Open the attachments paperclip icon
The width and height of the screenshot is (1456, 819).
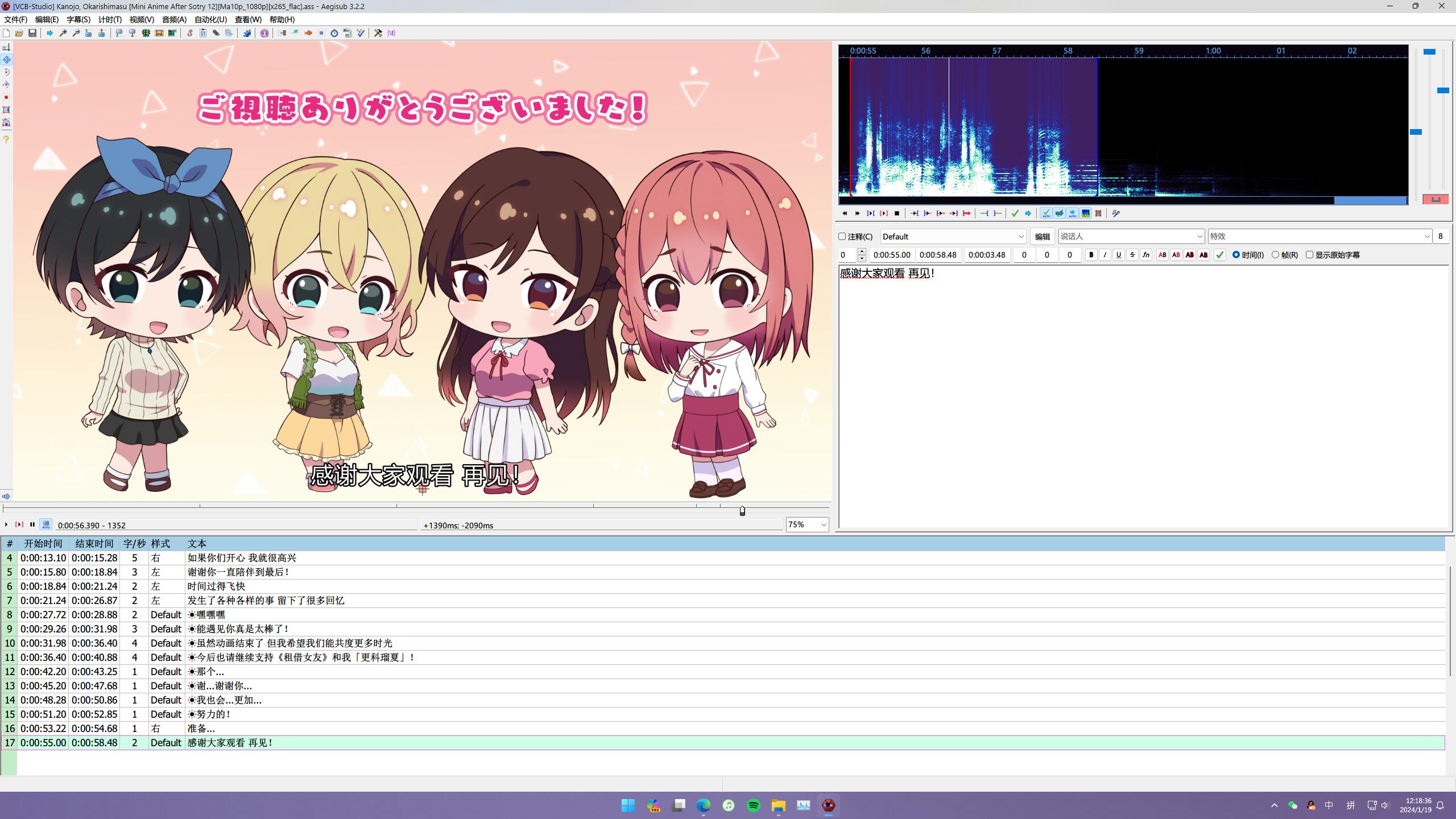pos(216,33)
